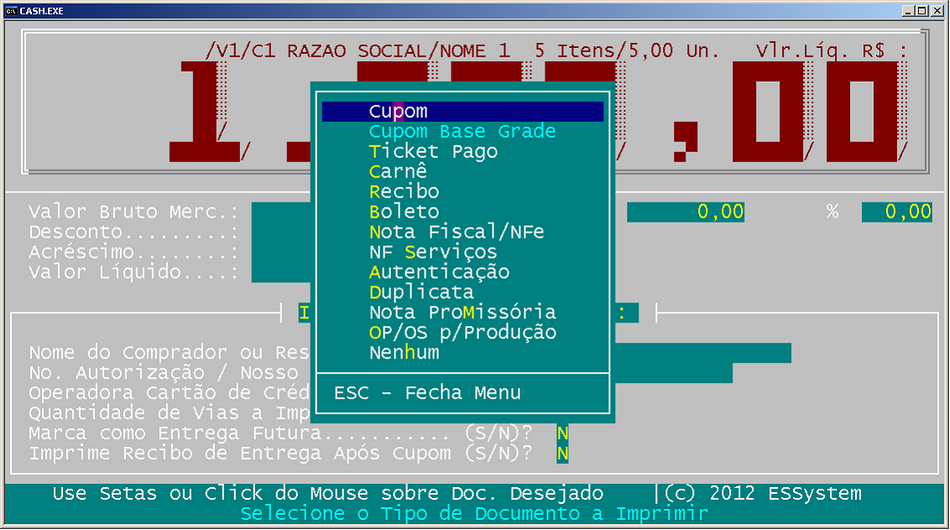Click the percentage 0,00 input field

(896, 212)
